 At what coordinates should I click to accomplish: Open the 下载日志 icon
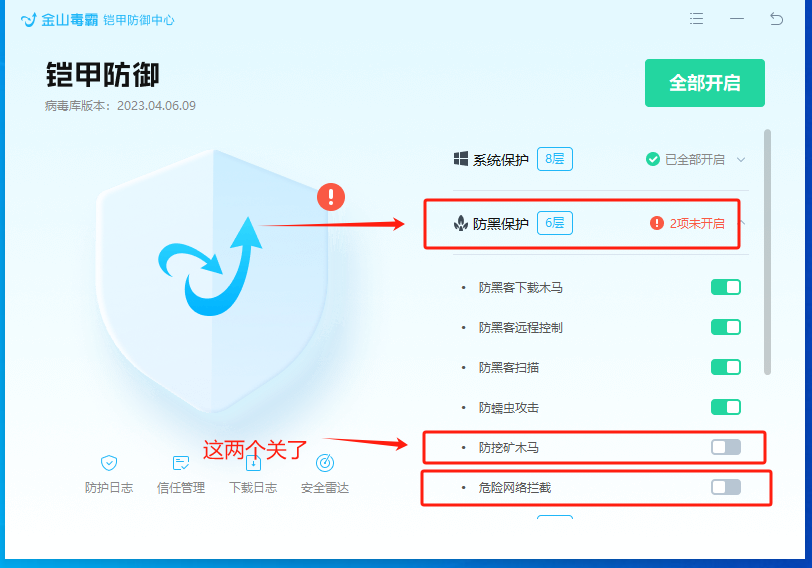pyautogui.click(x=253, y=463)
